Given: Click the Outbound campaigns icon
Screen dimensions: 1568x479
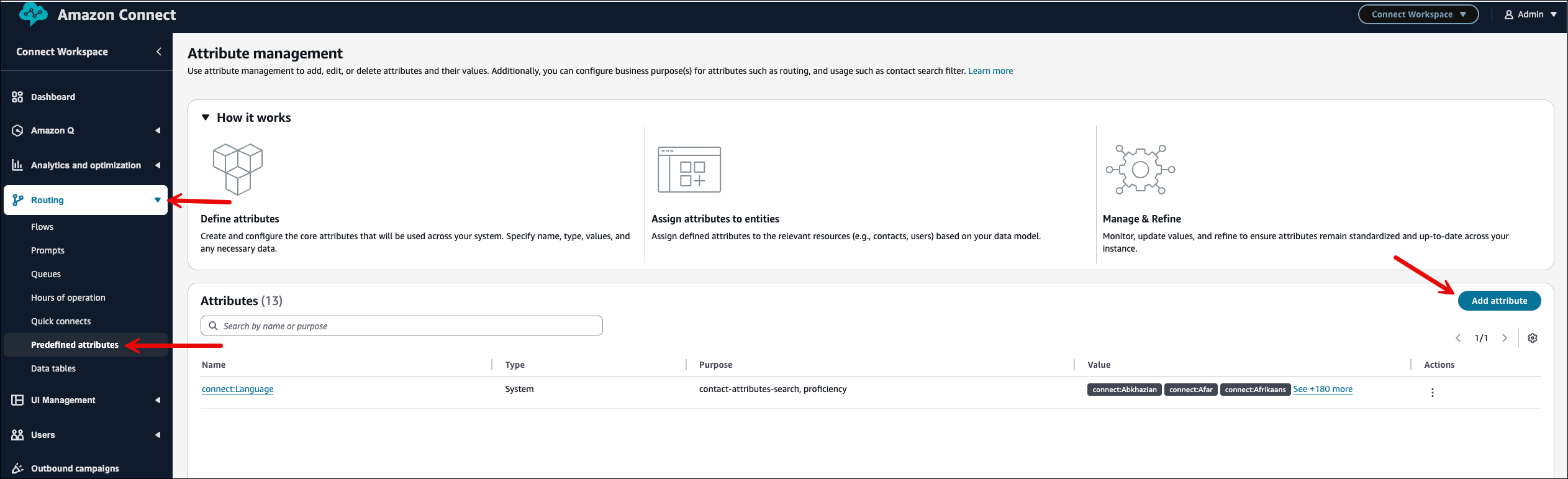Looking at the screenshot, I should pos(17,468).
